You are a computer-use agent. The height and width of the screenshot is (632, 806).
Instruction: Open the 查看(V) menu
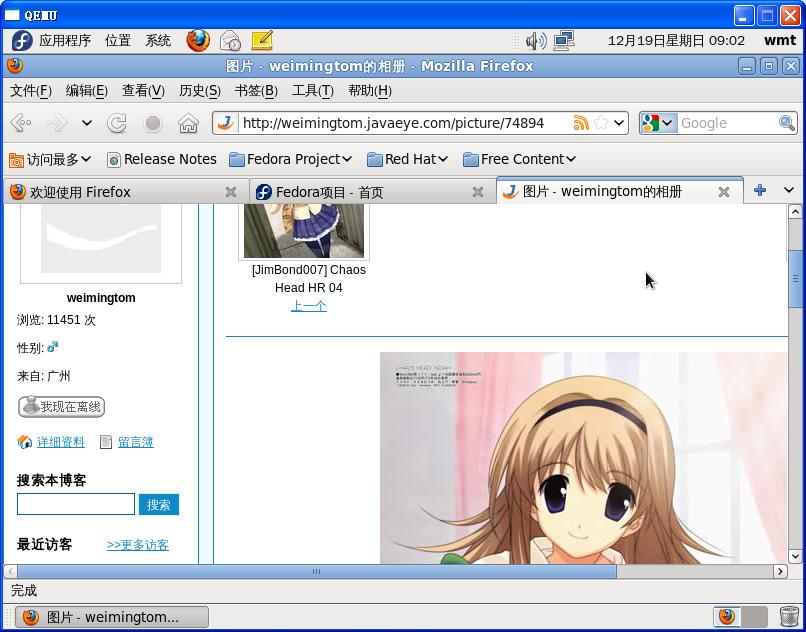pos(143,91)
